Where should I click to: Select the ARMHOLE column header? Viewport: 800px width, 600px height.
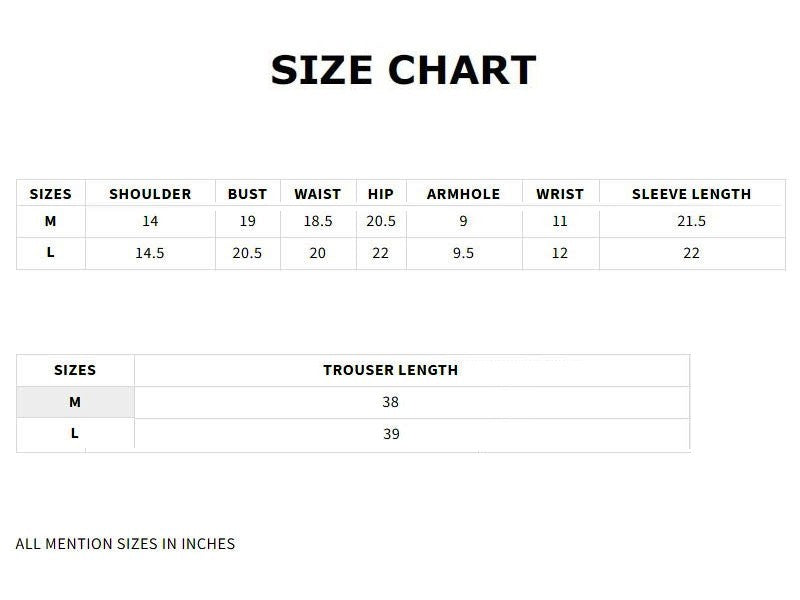pos(463,194)
